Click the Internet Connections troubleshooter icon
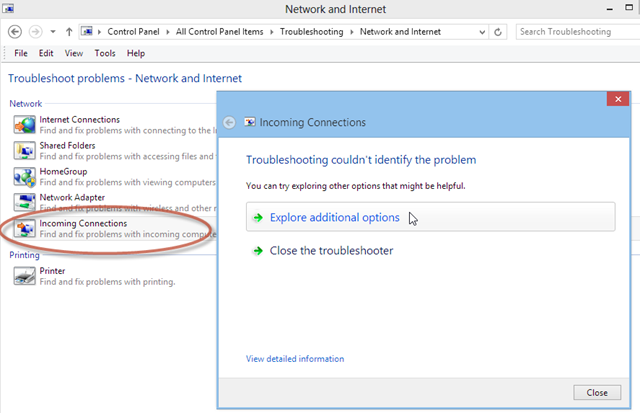 [24, 125]
